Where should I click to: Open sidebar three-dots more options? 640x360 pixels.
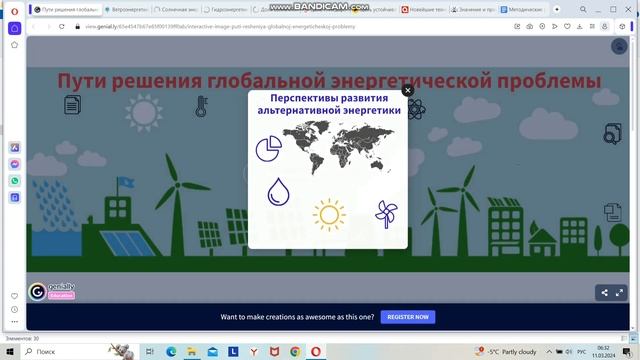pyautogui.click(x=15, y=322)
